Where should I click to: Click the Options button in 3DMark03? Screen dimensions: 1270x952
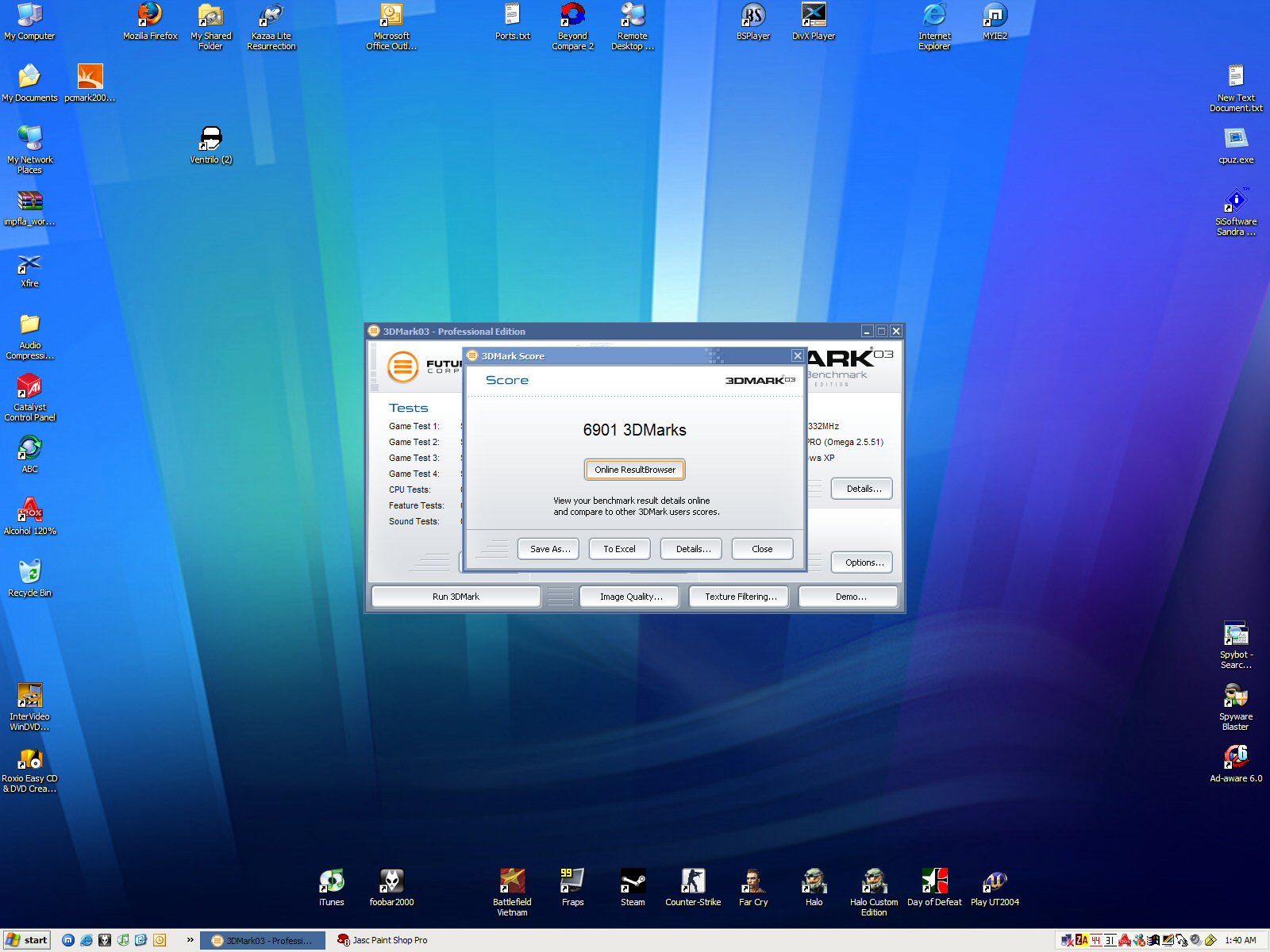click(863, 562)
